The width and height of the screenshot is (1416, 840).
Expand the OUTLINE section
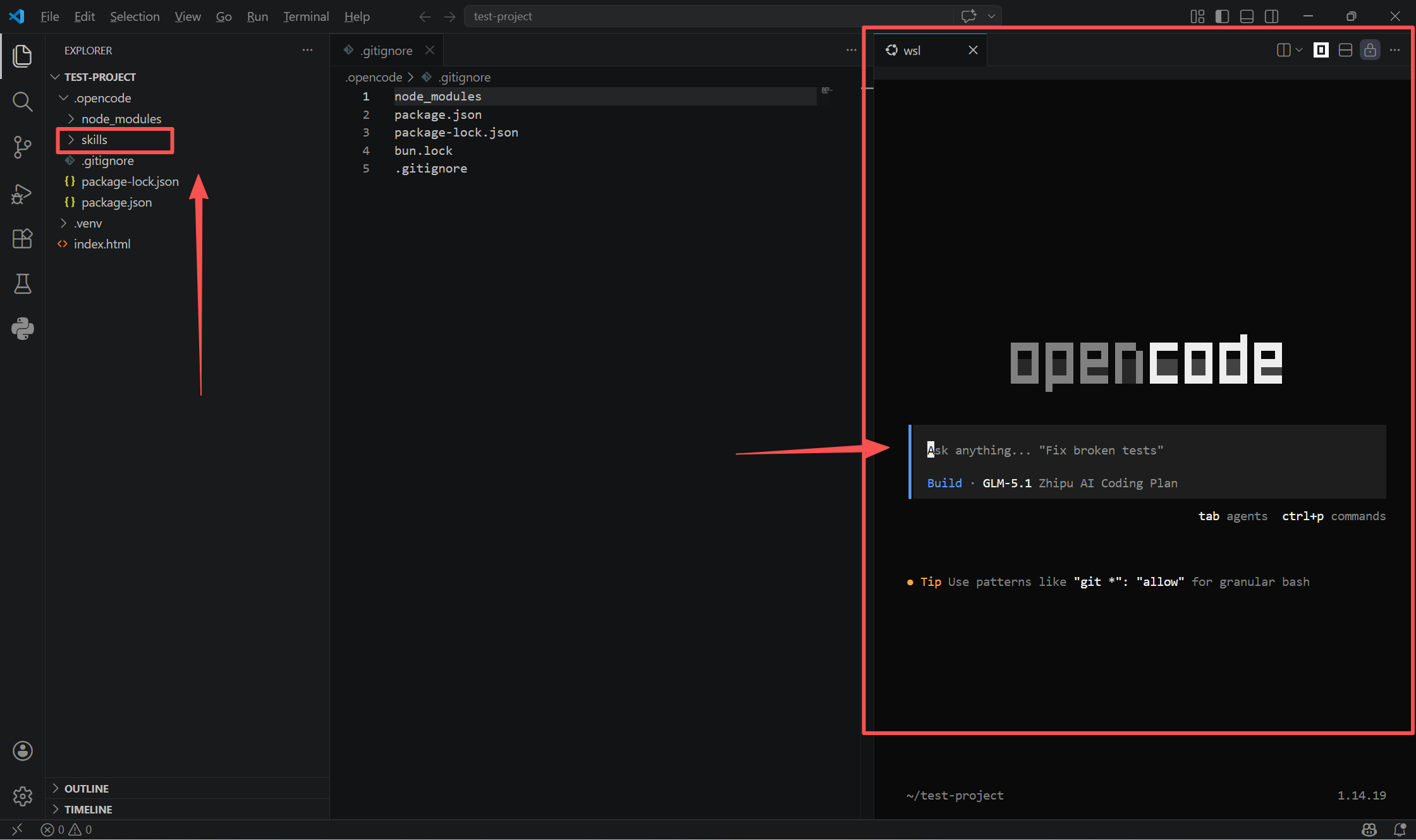pyautogui.click(x=56, y=788)
